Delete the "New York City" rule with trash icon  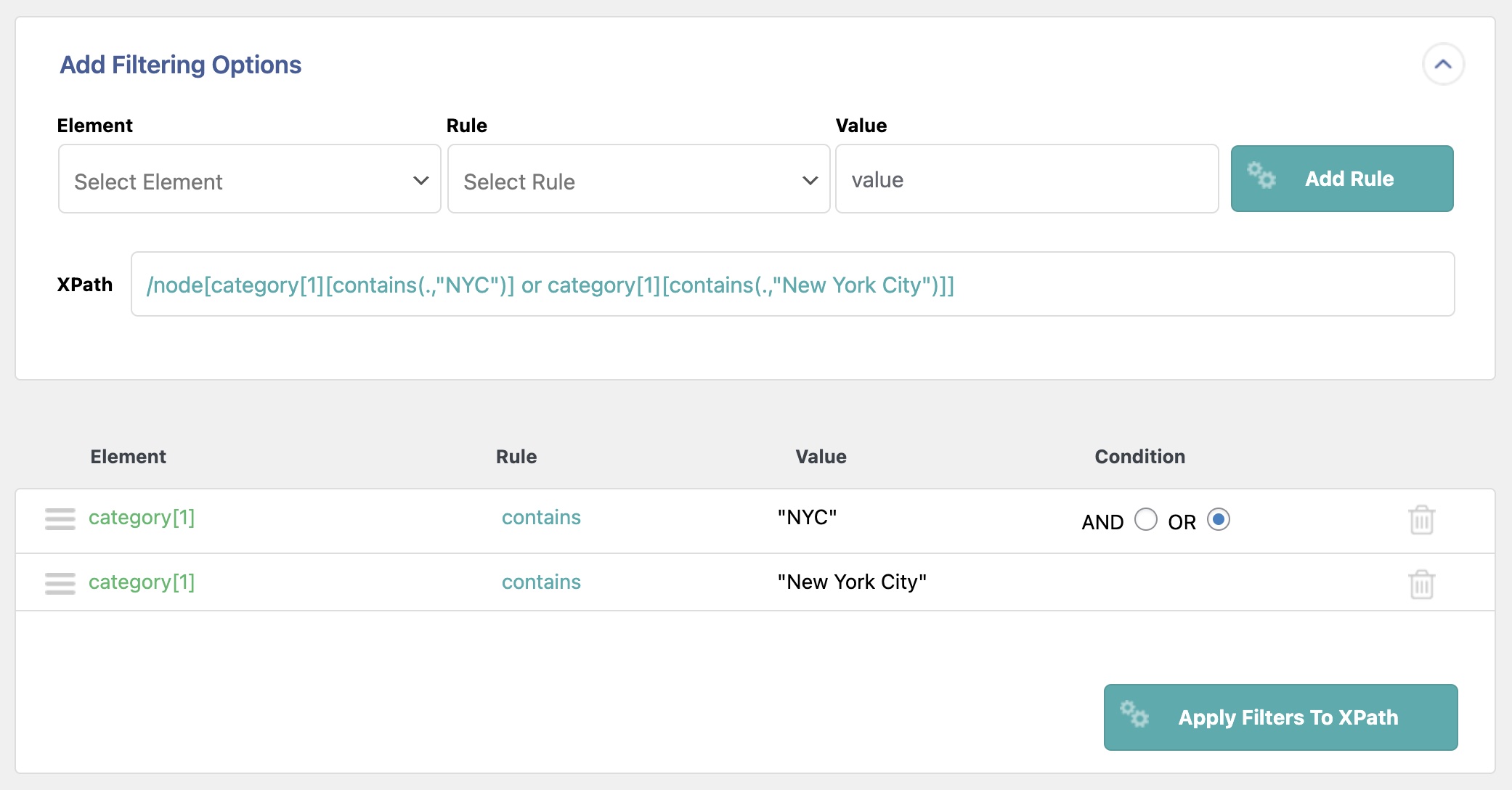[x=1421, y=584]
